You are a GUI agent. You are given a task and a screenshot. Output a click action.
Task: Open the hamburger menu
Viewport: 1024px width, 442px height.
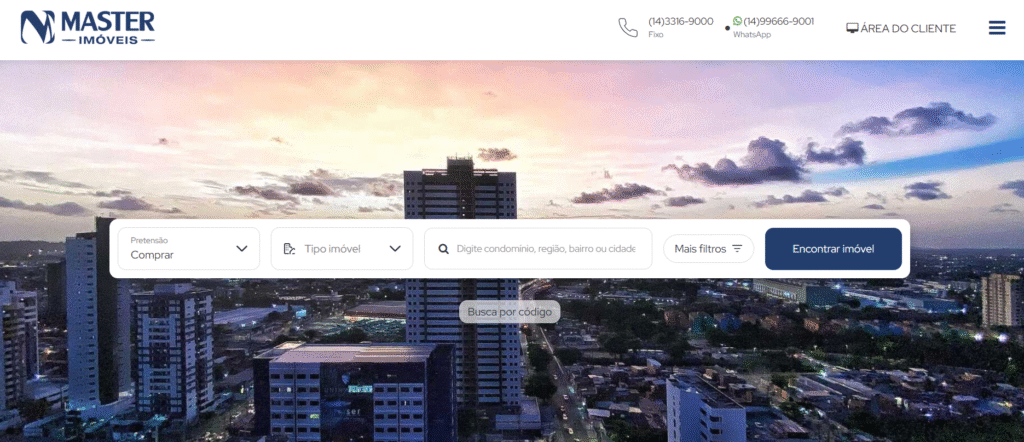pos(996,28)
